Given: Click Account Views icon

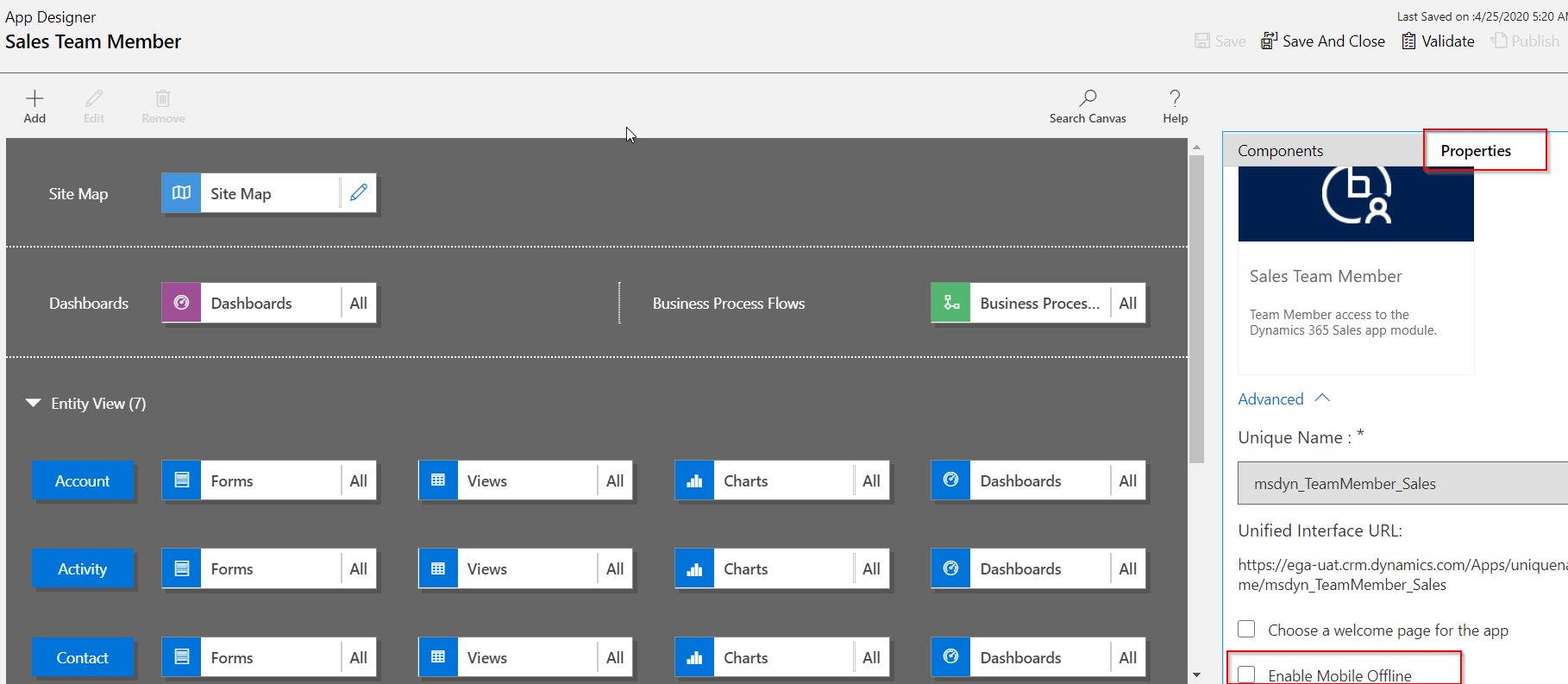Looking at the screenshot, I should pos(438,480).
